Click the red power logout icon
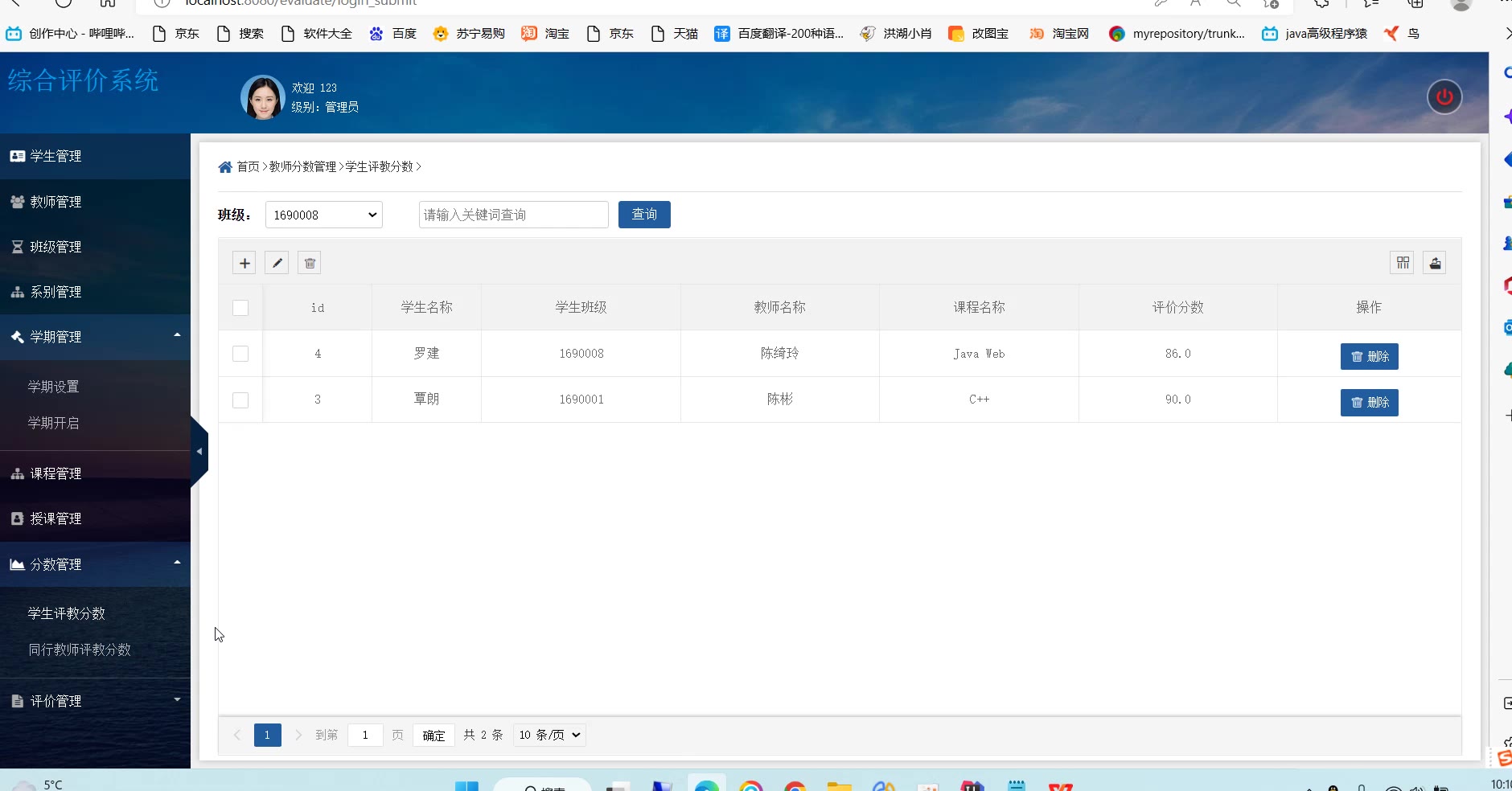 click(1444, 97)
